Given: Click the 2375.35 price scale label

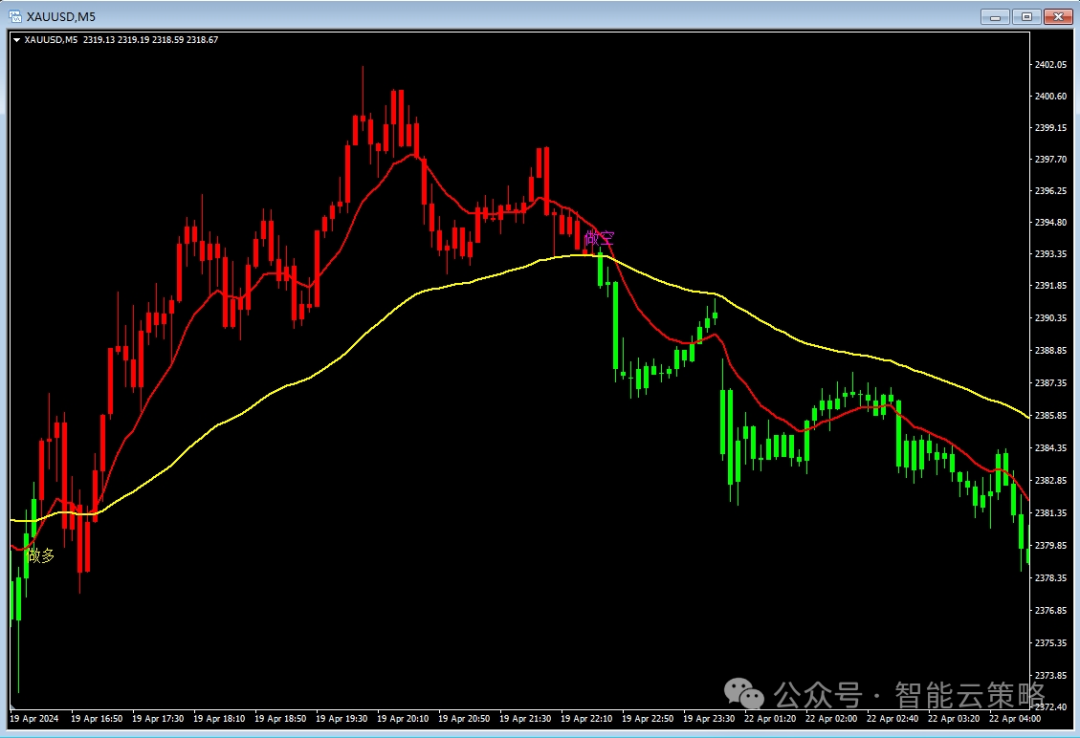Looking at the screenshot, I should [1050, 642].
